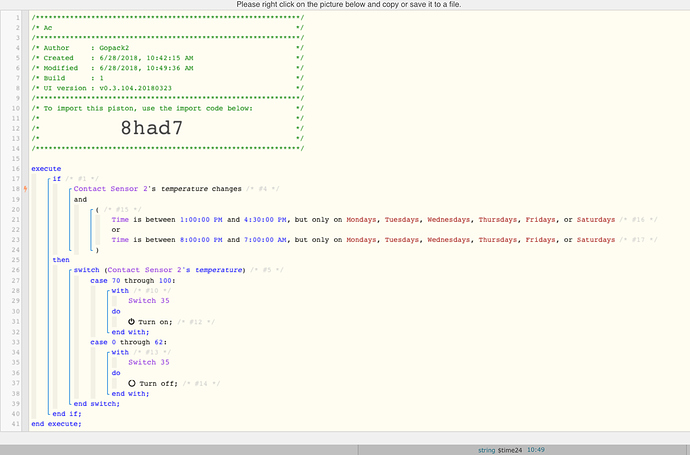The width and height of the screenshot is (690, 455).
Task: Select 'Contact Sensor 2's temperature' in the switch statement
Action: click(x=175, y=270)
